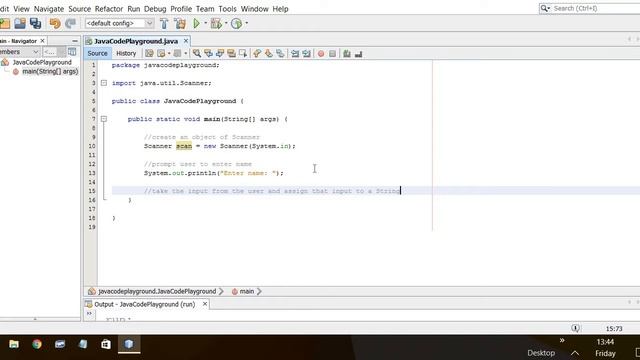The height and width of the screenshot is (360, 640).
Task: Click the Undo arrow icon
Action: click(55, 23)
